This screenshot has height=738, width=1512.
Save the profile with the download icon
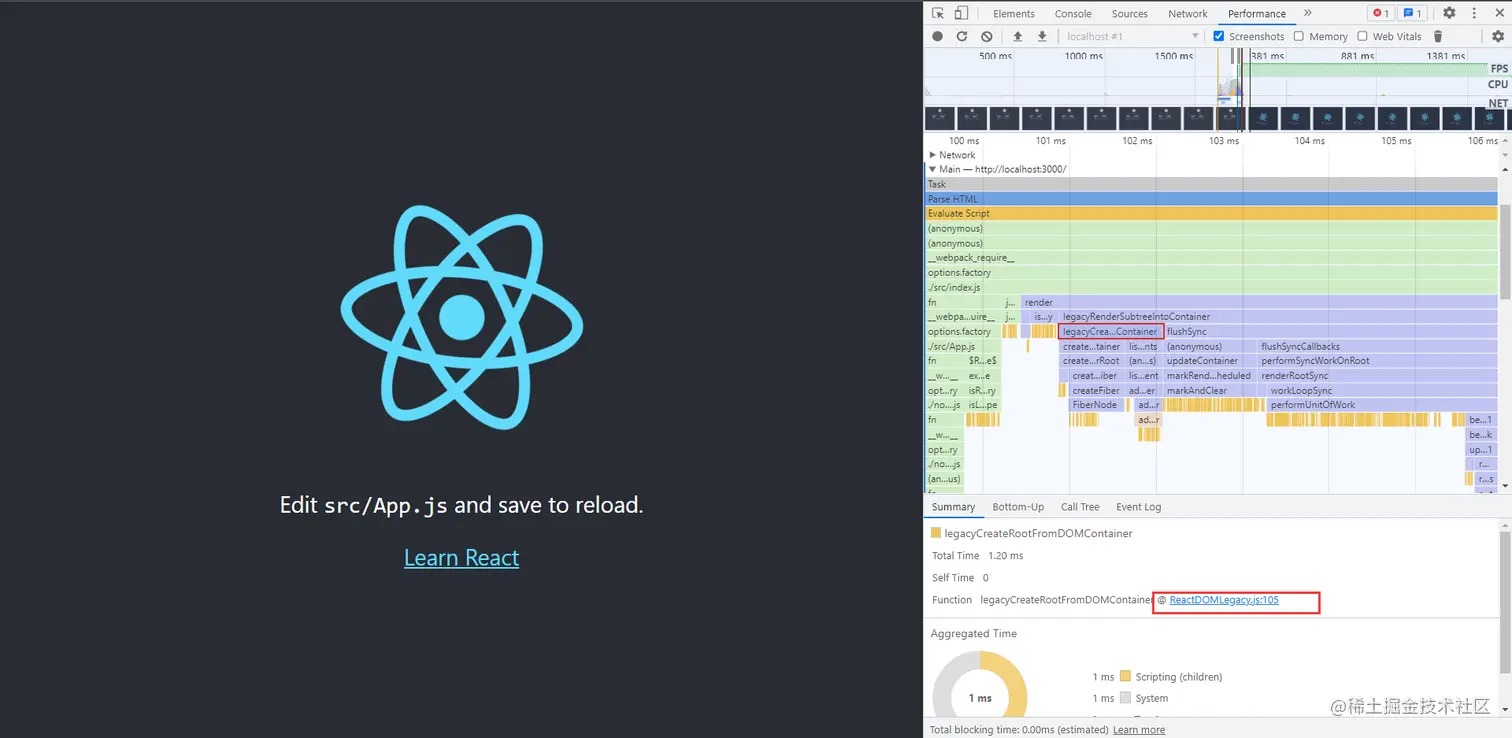(1042, 36)
